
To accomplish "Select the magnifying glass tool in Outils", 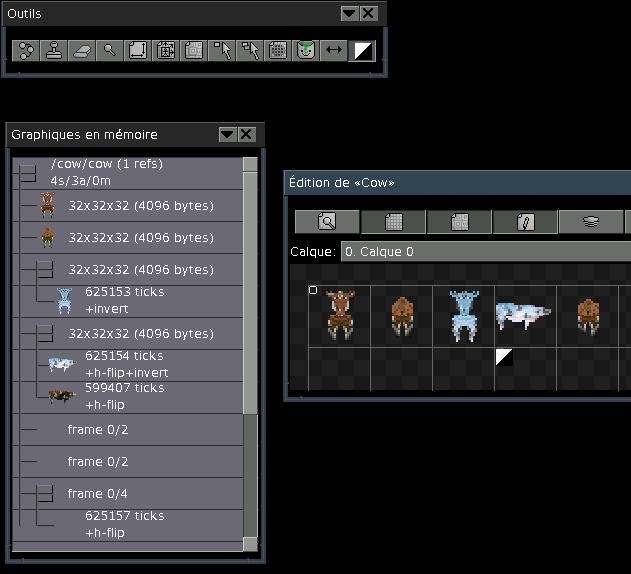I will pos(109,51).
